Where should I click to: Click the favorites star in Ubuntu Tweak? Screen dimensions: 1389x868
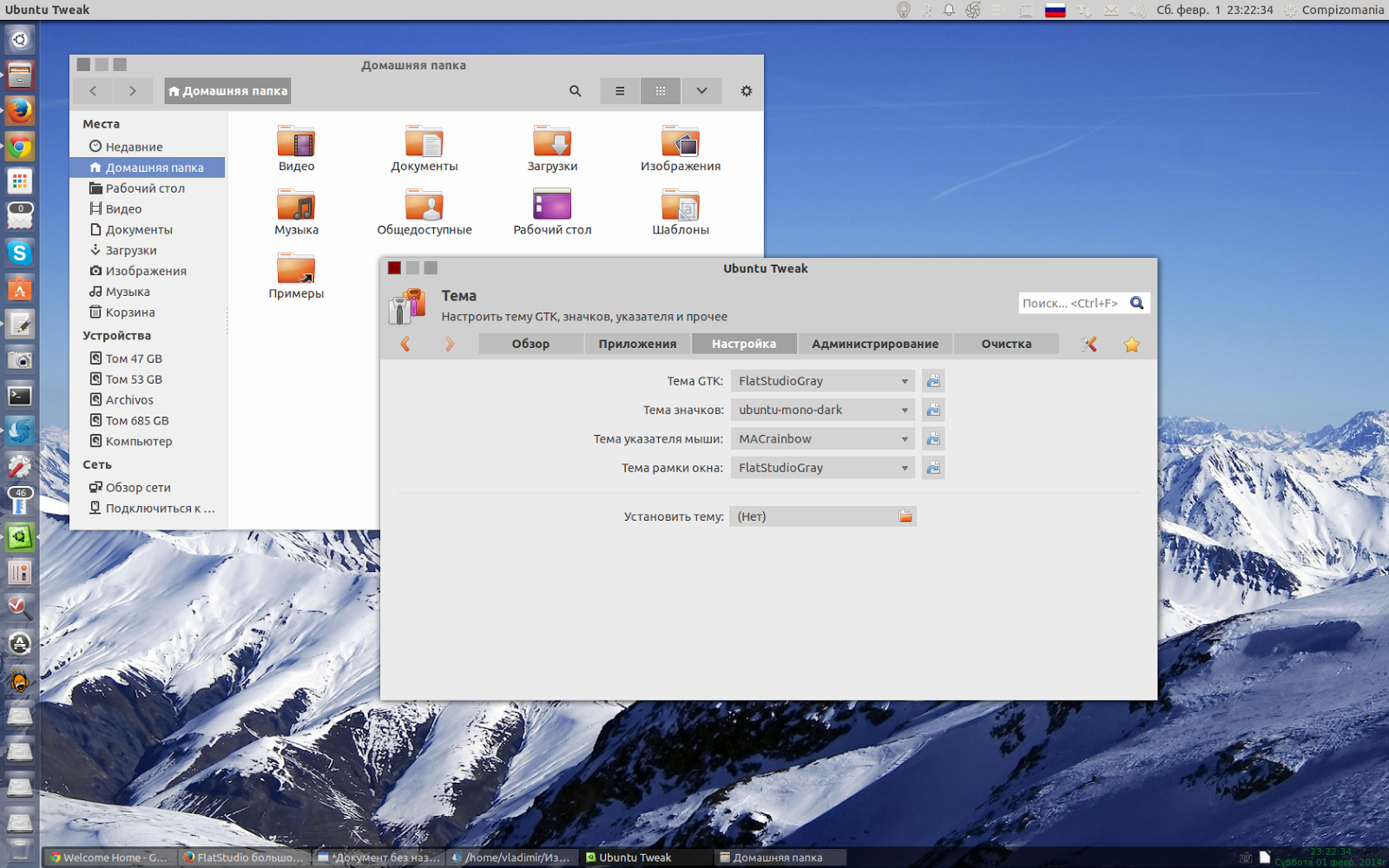1131,345
